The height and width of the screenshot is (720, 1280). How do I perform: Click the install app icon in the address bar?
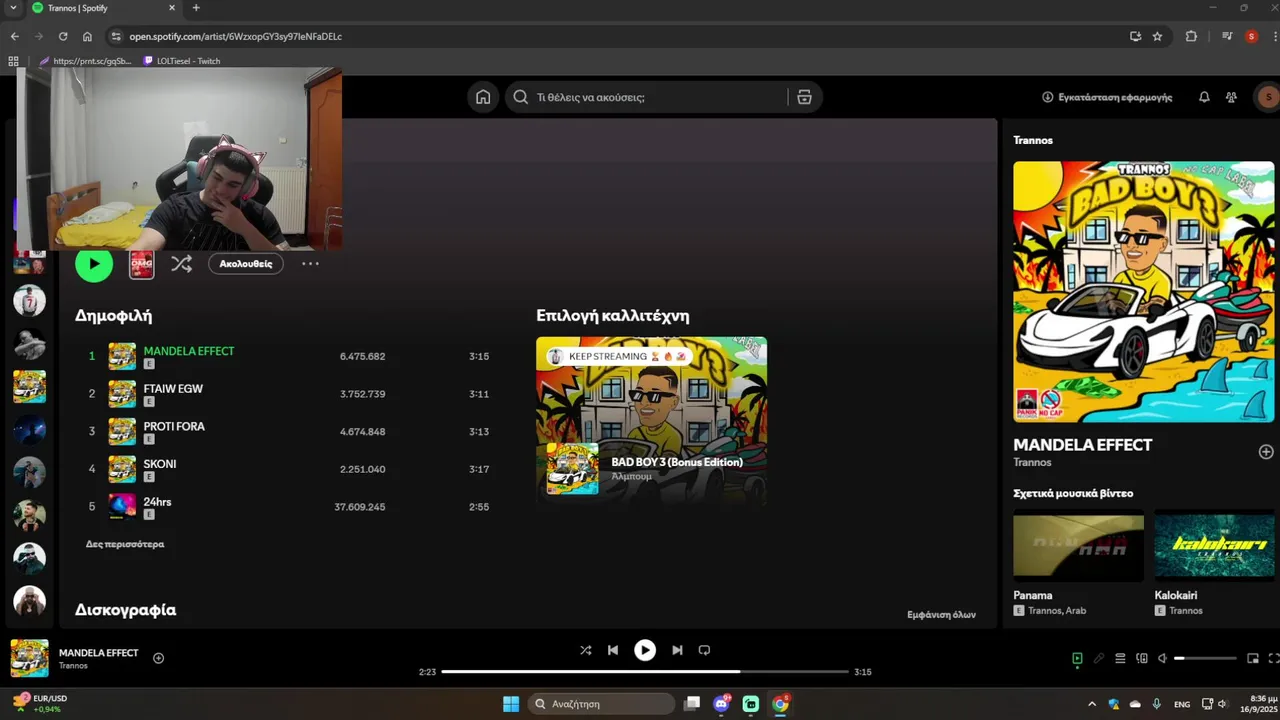click(1135, 36)
